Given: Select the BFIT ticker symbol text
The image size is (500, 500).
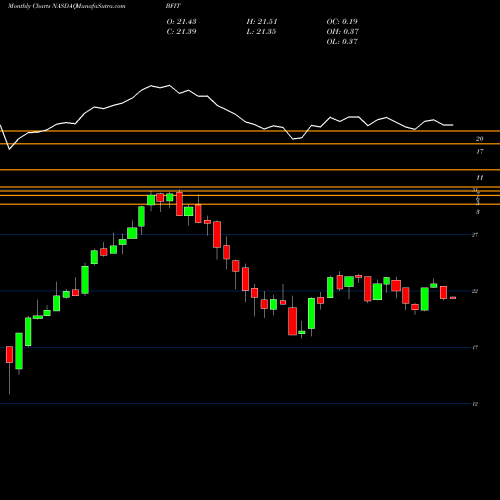Looking at the screenshot, I should click(173, 6).
